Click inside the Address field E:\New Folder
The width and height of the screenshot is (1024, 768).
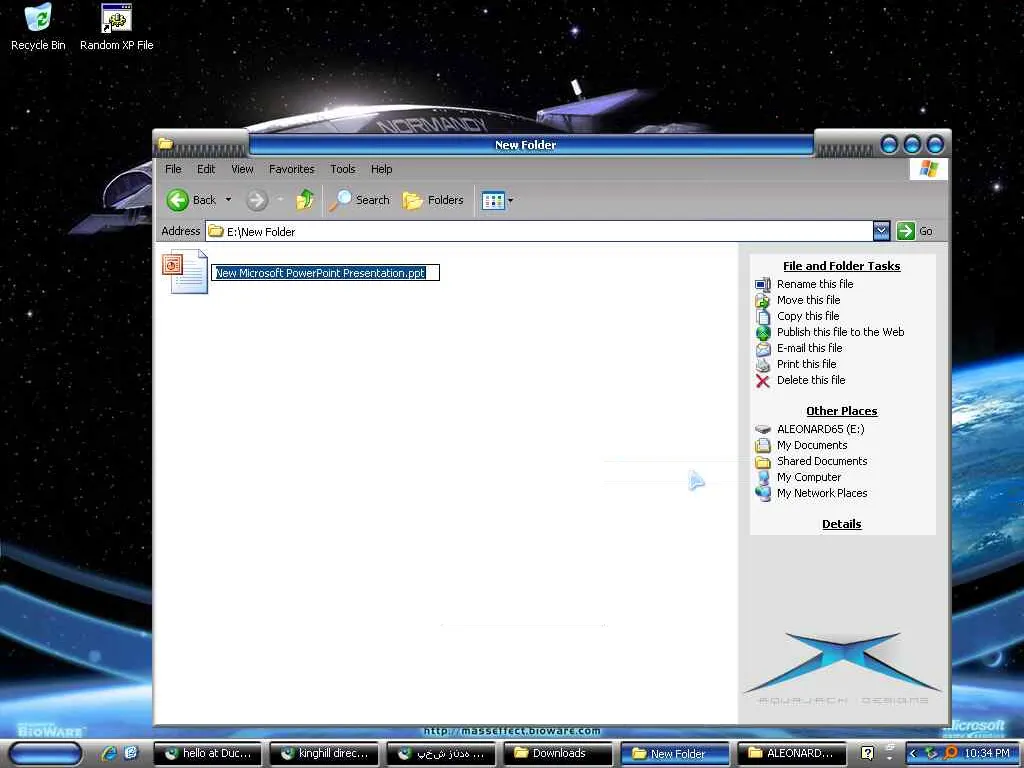click(539, 231)
